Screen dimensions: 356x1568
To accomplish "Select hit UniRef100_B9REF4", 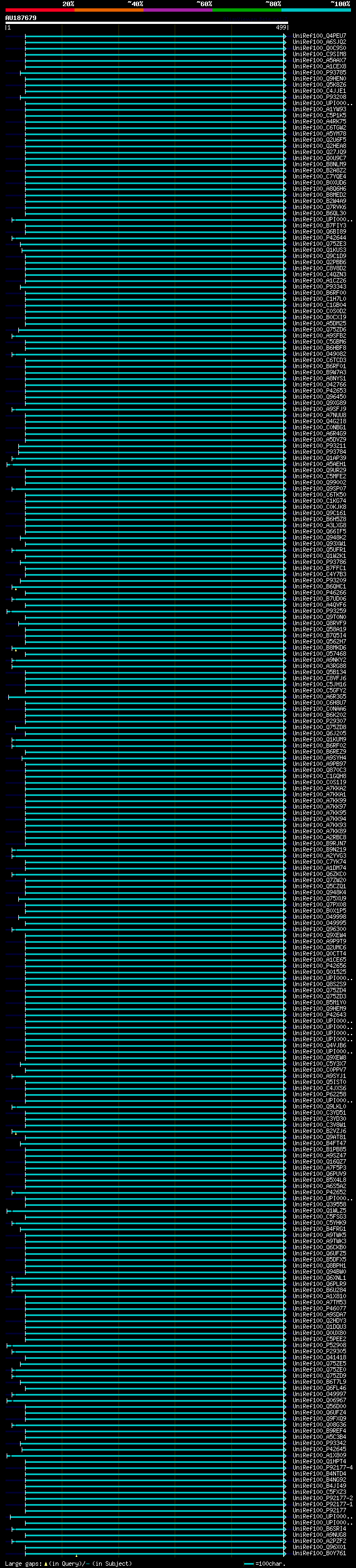I will (319, 1431).
